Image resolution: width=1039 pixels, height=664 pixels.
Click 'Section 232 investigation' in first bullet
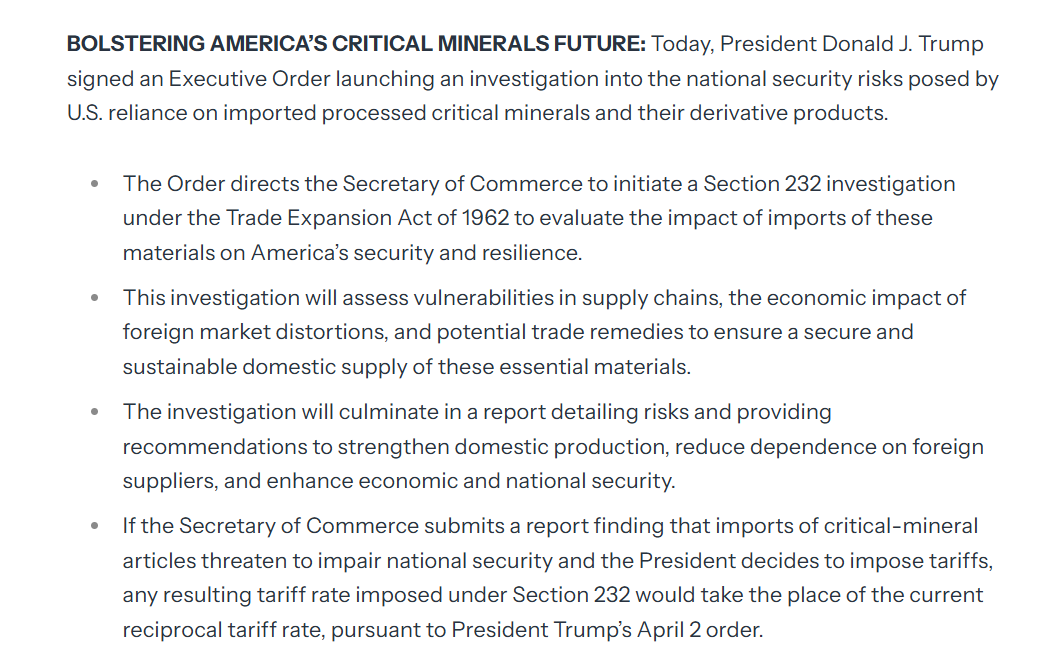[x=829, y=184]
